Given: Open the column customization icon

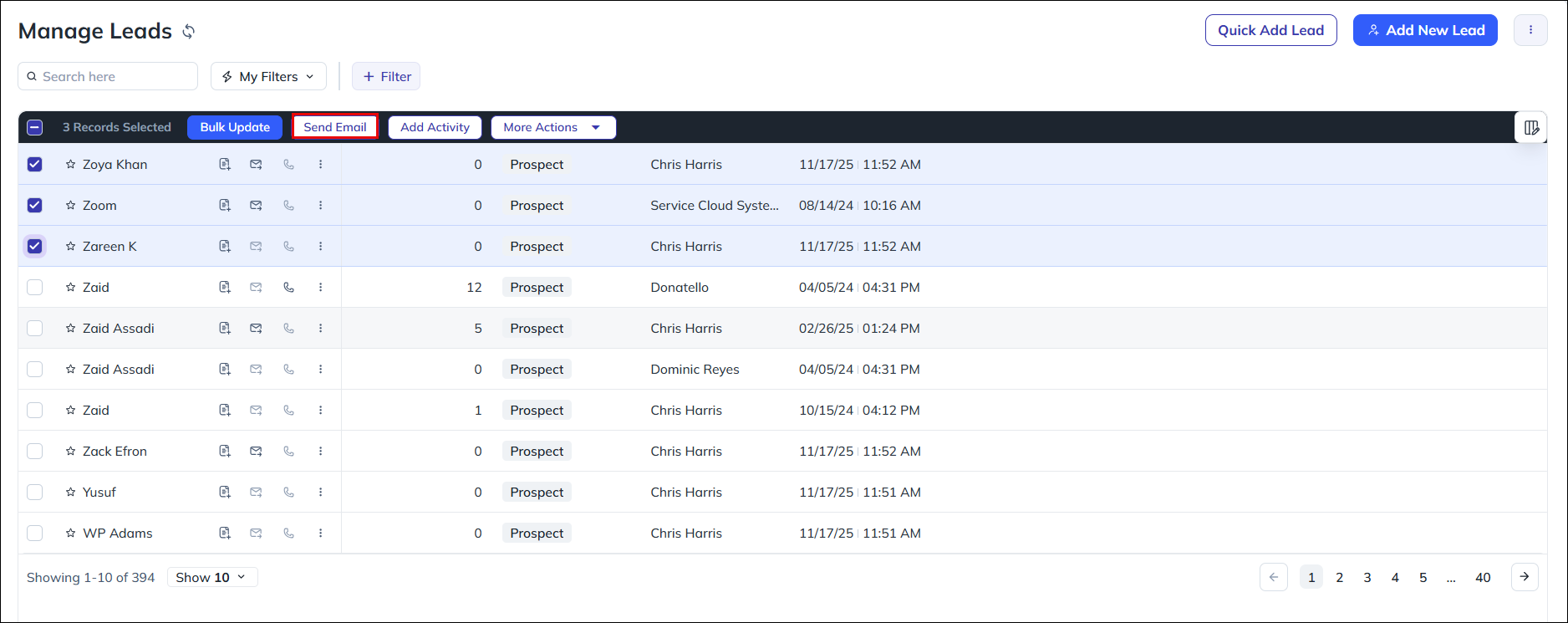Looking at the screenshot, I should point(1531,128).
